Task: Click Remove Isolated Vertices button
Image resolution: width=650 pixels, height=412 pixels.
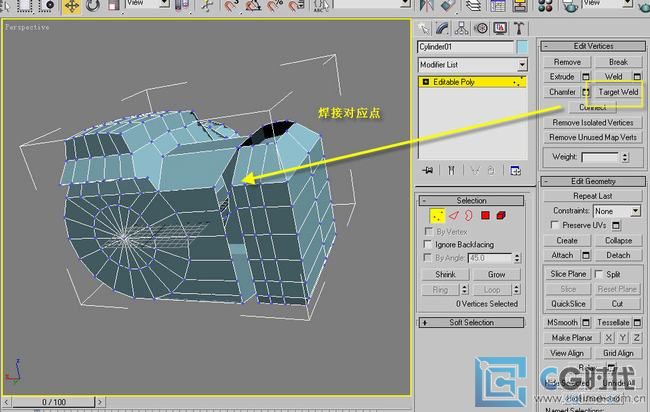Action: pos(593,123)
